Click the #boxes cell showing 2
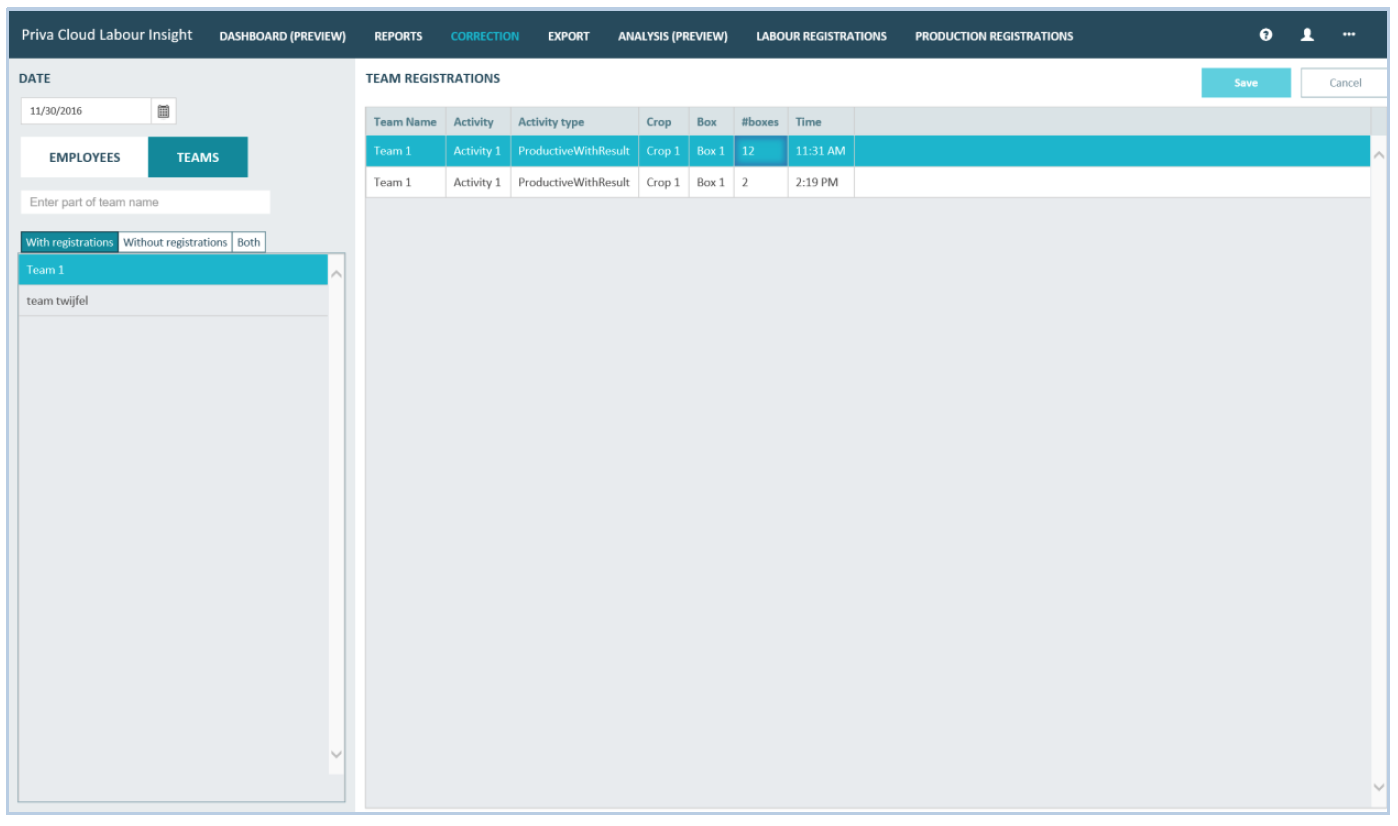1398x826 pixels. (760, 182)
